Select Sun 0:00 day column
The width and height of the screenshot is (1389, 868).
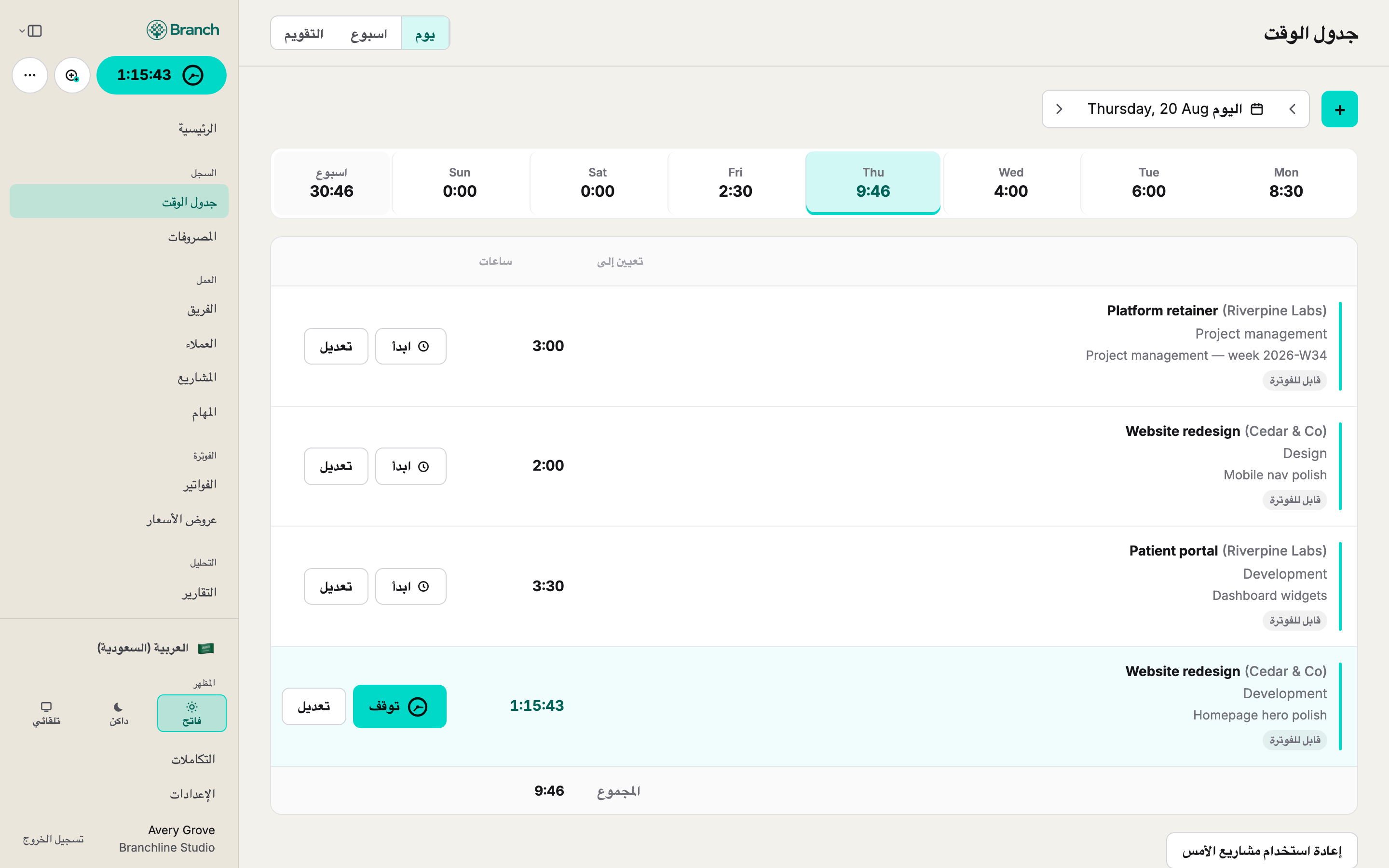tap(460, 183)
